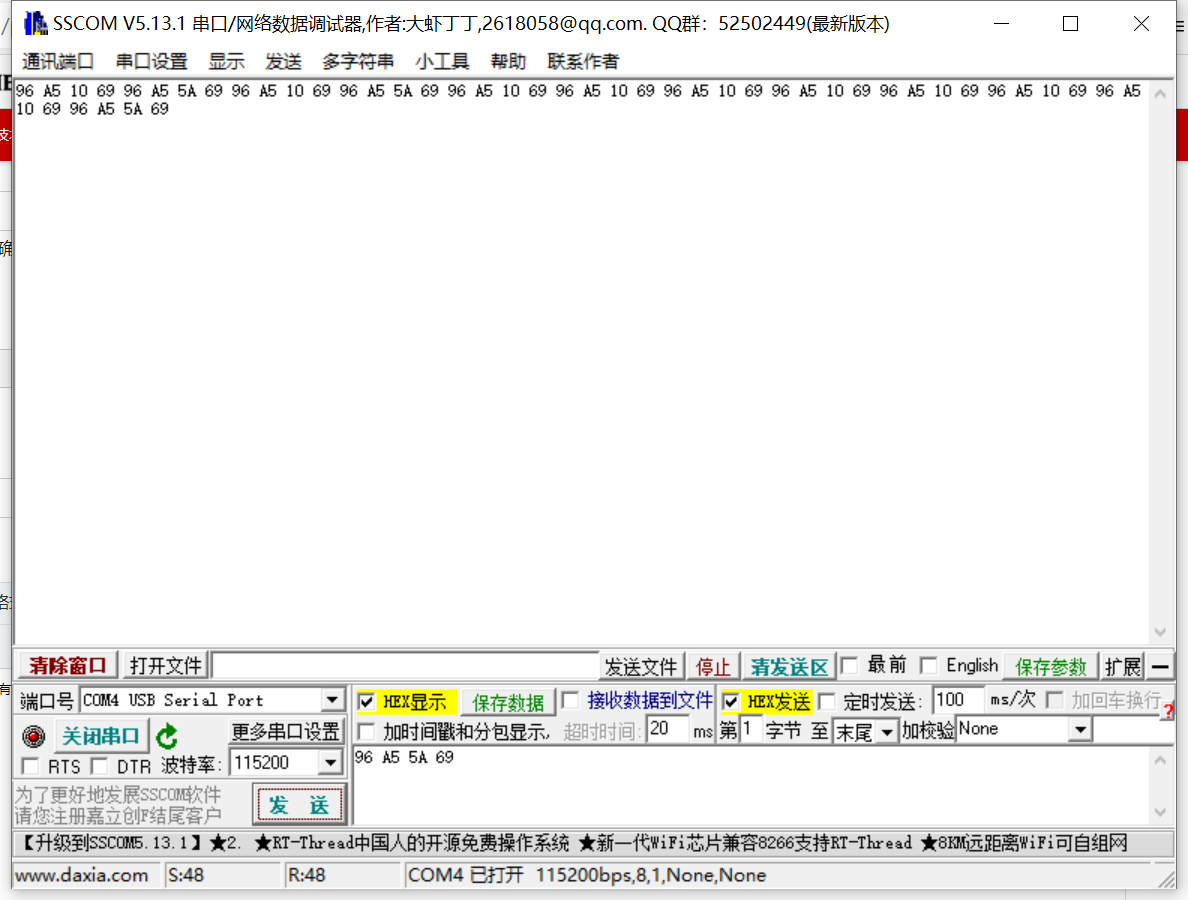Click send area scrollbar down arrow
1188x900 pixels.
(1160, 812)
